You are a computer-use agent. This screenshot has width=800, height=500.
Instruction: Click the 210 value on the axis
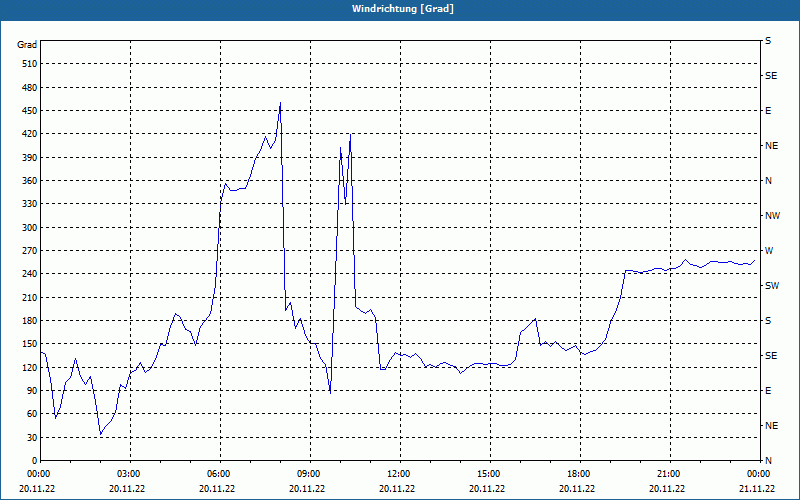(x=30, y=297)
